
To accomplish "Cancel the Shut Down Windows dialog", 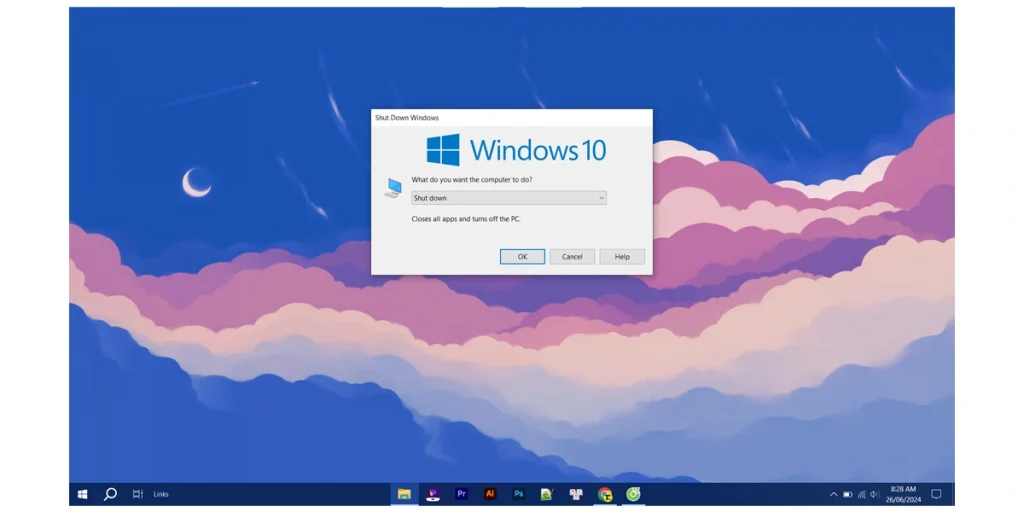I will [572, 257].
